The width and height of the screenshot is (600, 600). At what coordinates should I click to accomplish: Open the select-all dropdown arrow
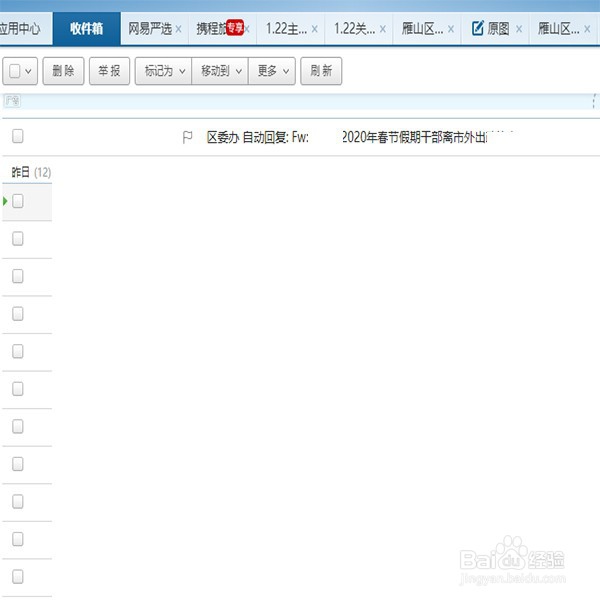click(x=28, y=71)
